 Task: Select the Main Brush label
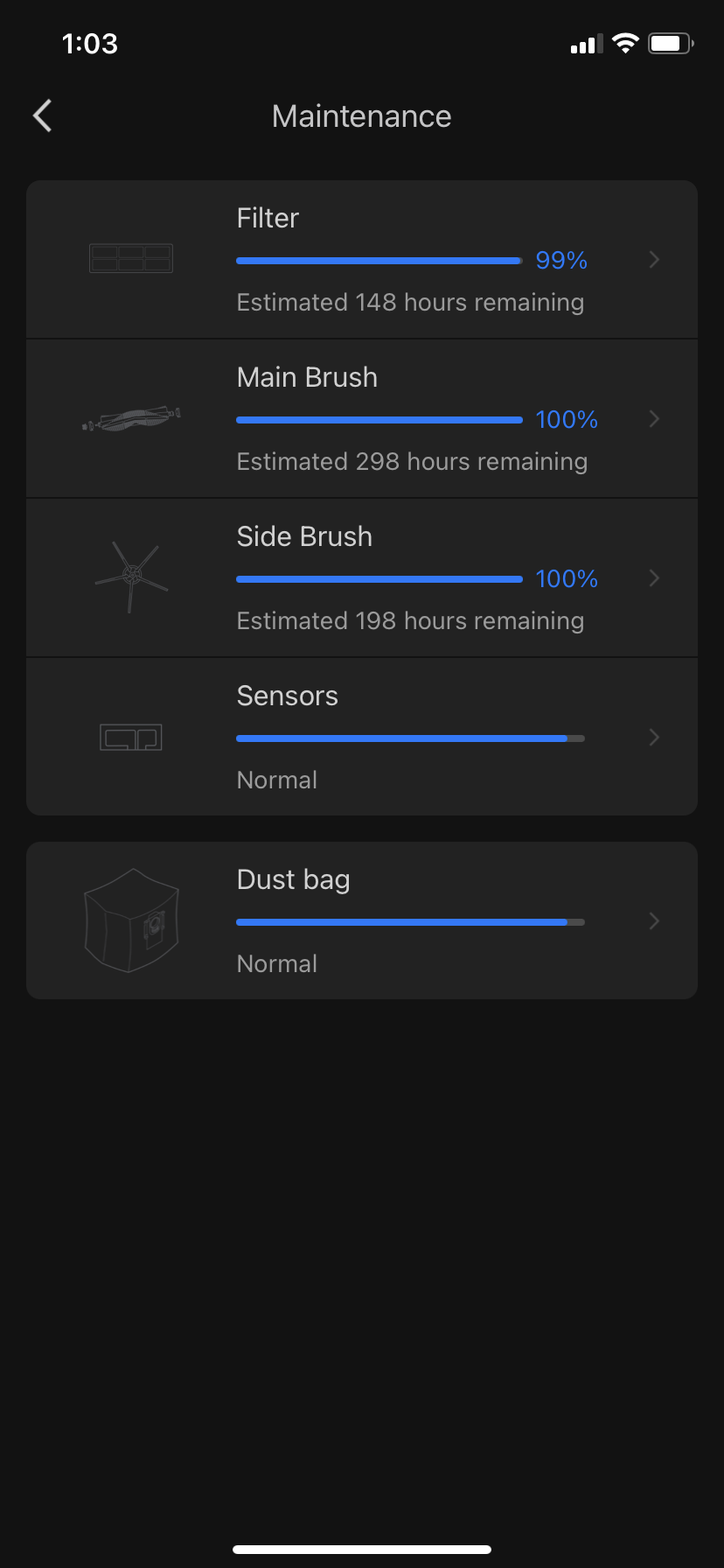click(307, 377)
